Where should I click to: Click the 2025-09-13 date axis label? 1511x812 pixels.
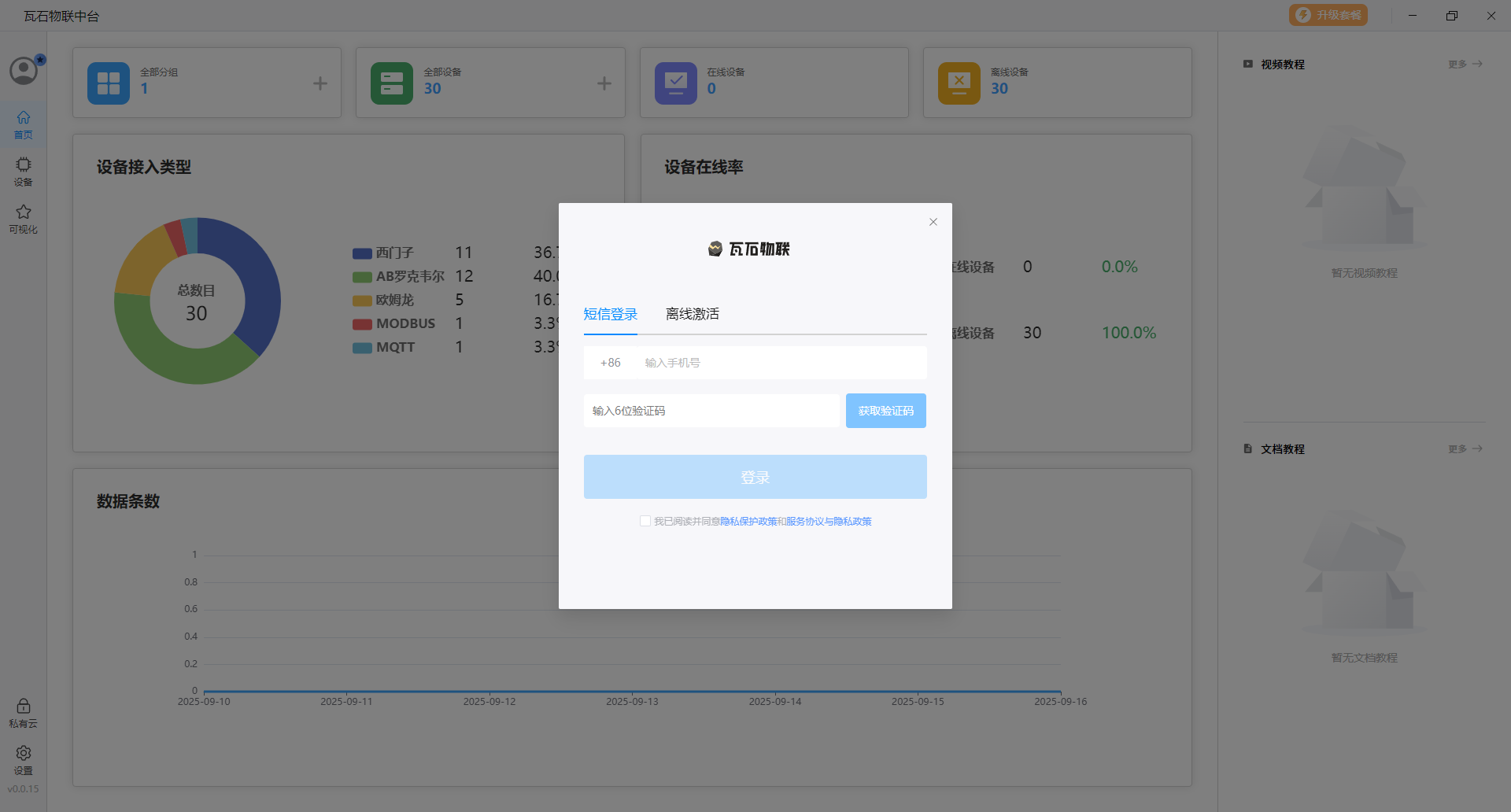[x=632, y=701]
